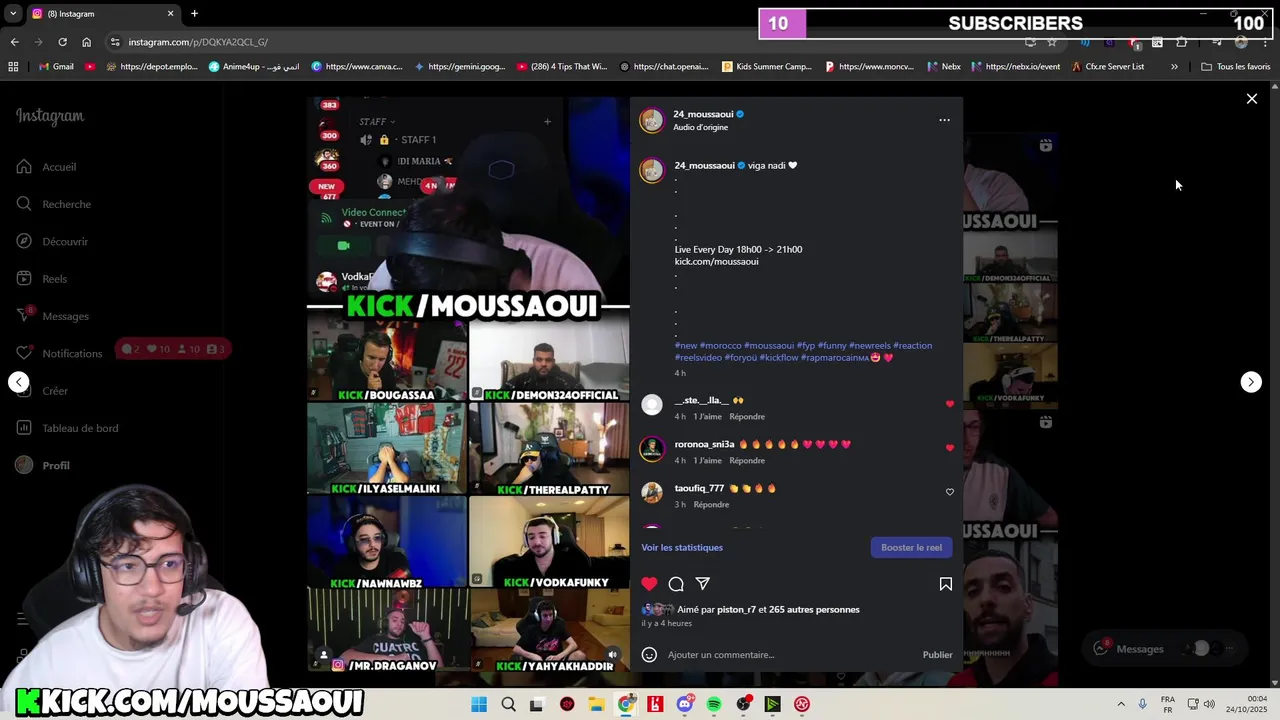The height and width of the screenshot is (720, 1280).
Task: Open Messages in Instagram sidebar
Action: coord(53,316)
